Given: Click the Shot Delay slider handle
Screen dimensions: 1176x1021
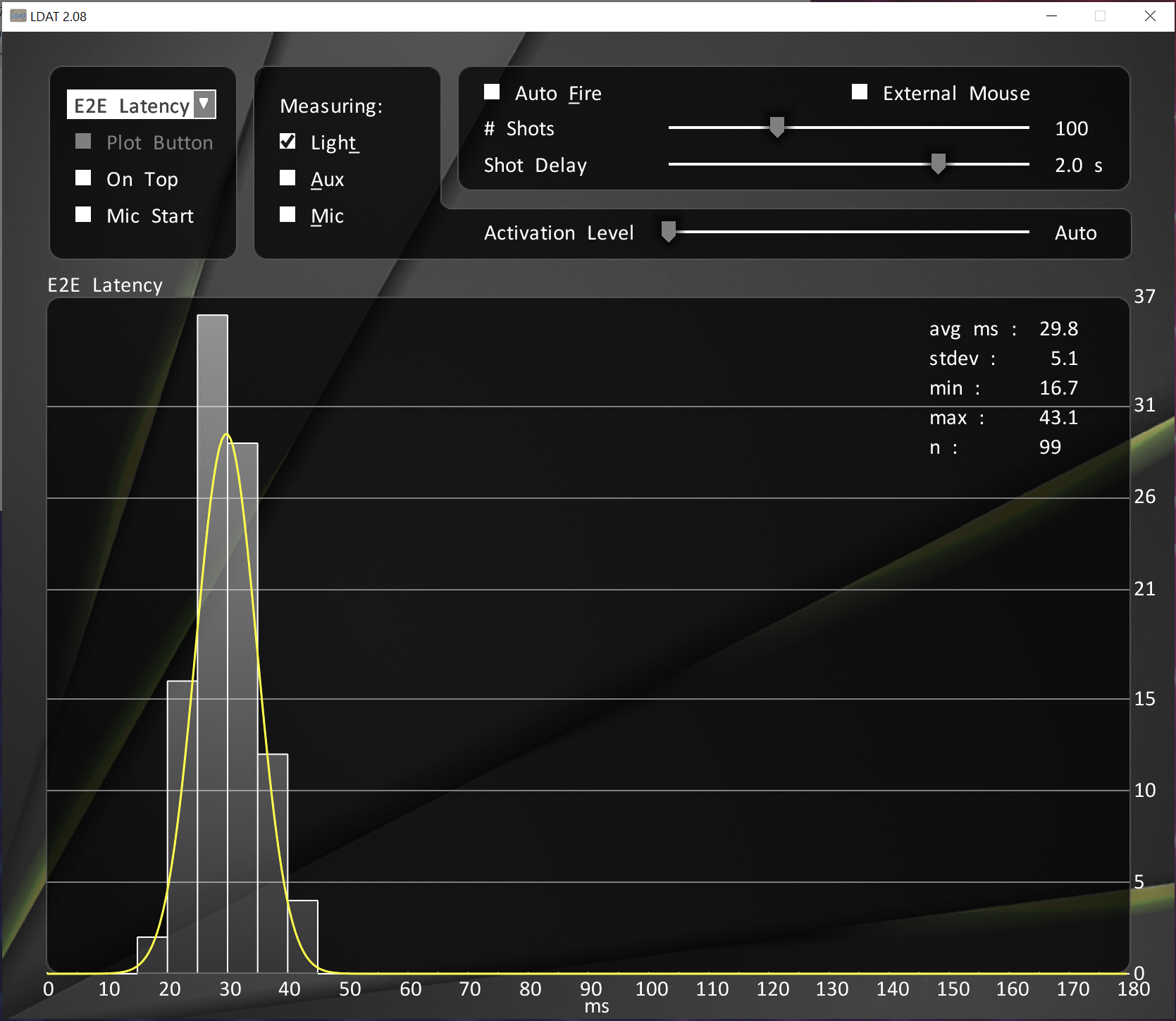Looking at the screenshot, I should [938, 164].
